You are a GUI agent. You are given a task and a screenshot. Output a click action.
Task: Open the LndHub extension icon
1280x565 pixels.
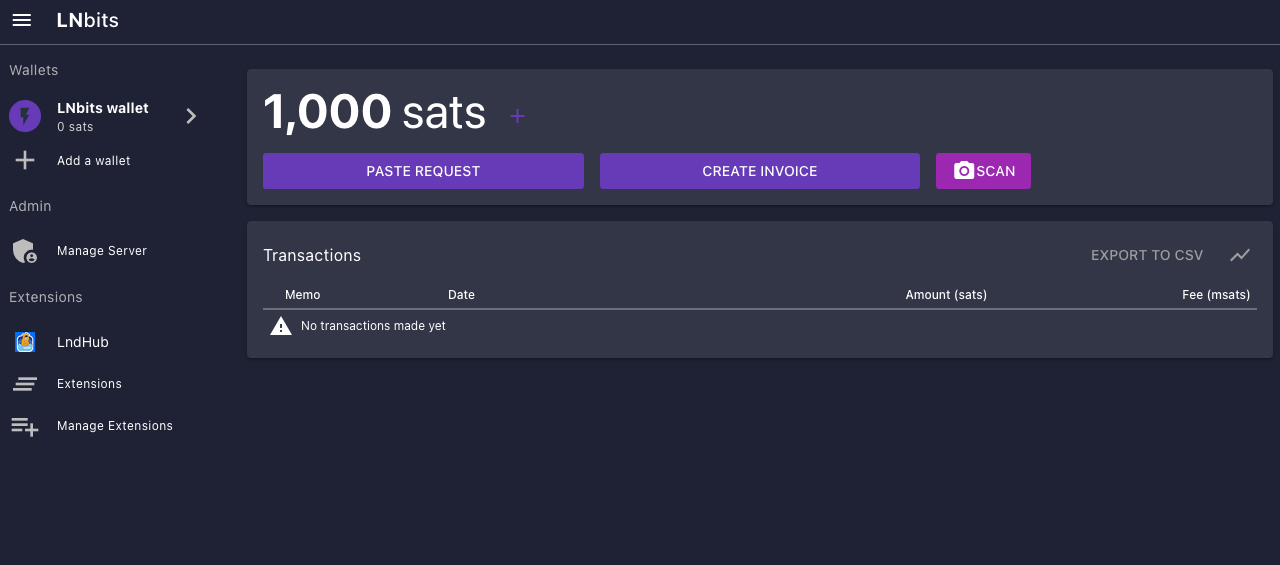(x=25, y=342)
